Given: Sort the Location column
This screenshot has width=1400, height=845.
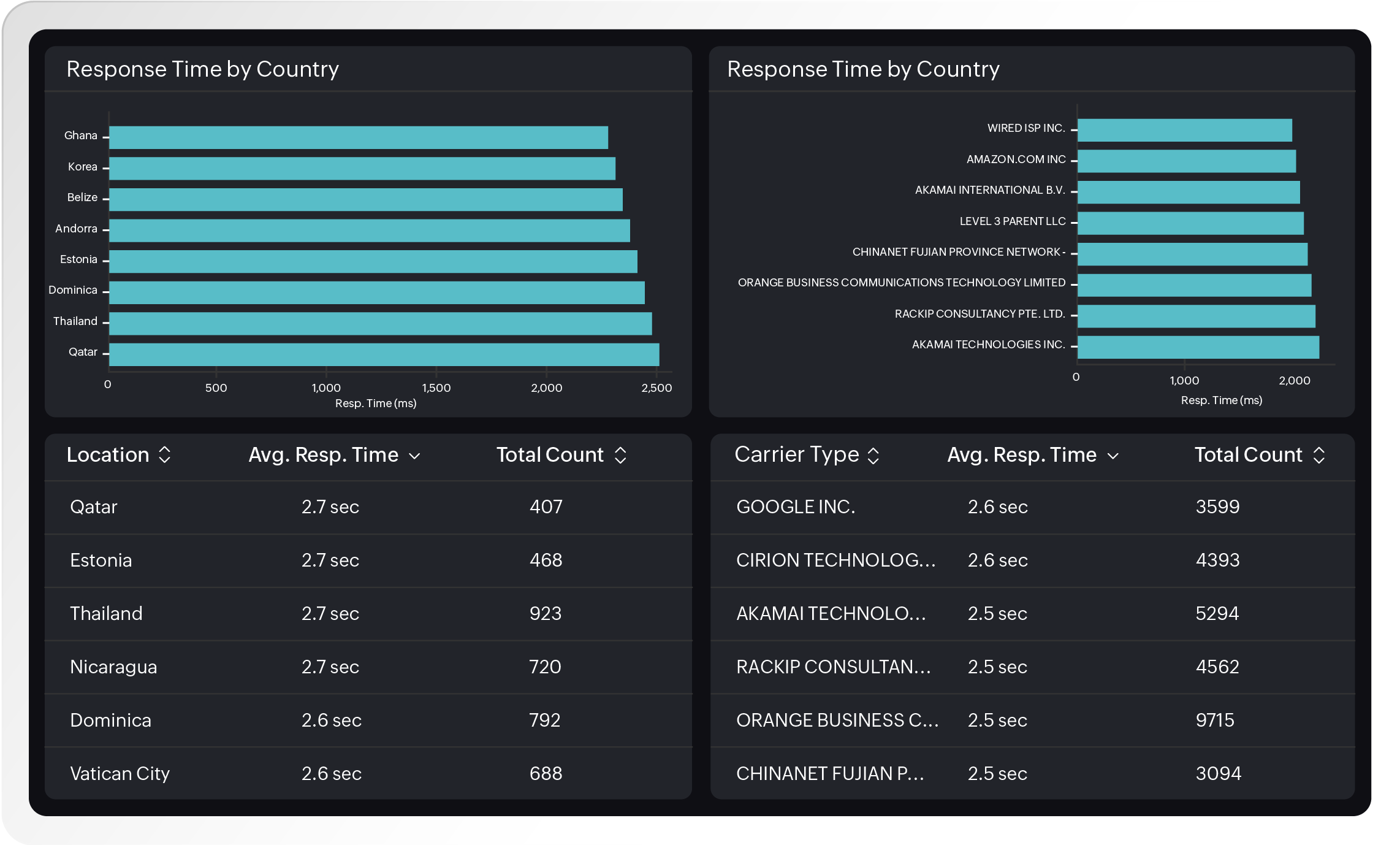Looking at the screenshot, I should pos(164,455).
